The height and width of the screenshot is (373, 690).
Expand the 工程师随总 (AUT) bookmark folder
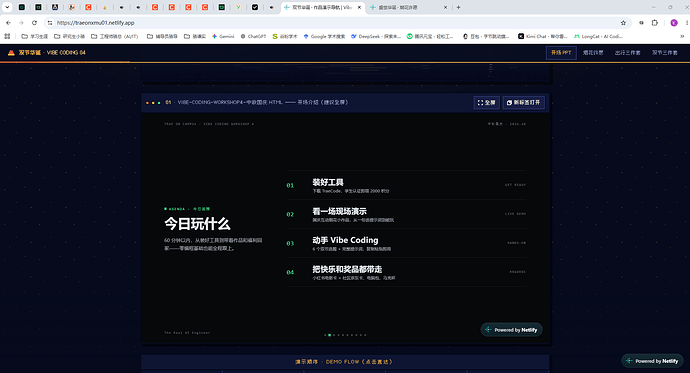[114, 37]
